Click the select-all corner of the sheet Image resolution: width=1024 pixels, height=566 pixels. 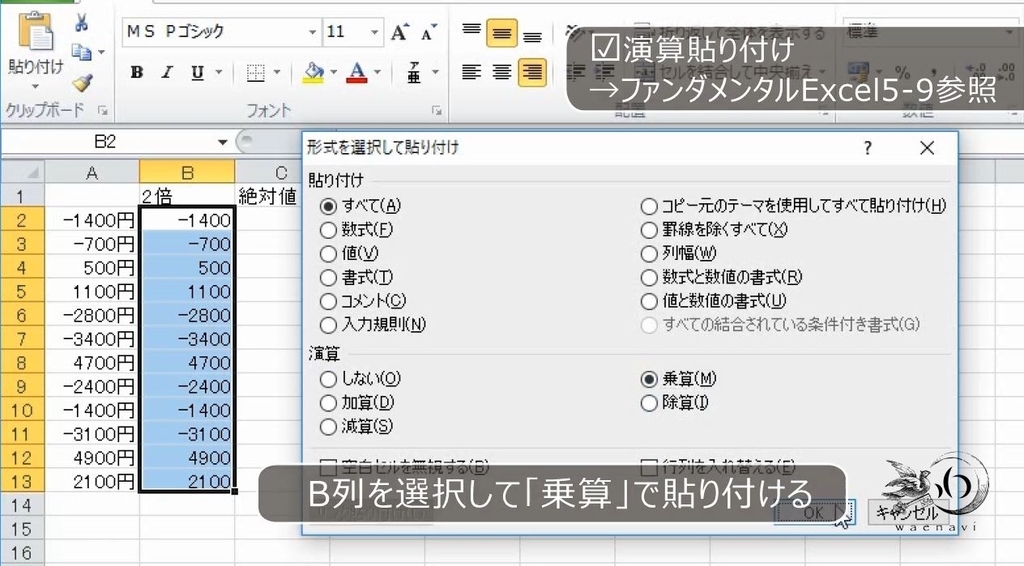click(23, 172)
